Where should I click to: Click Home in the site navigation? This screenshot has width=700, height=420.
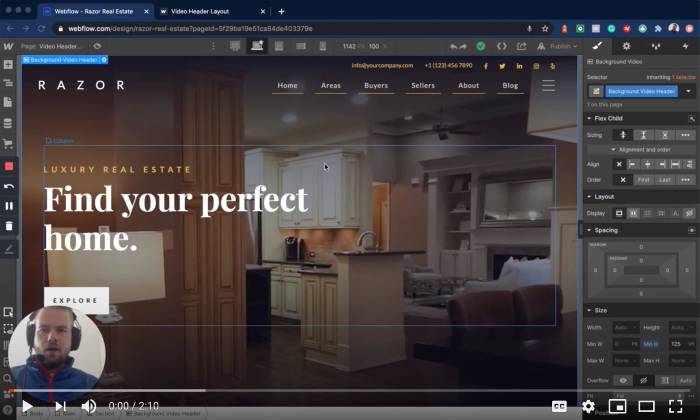(x=288, y=85)
